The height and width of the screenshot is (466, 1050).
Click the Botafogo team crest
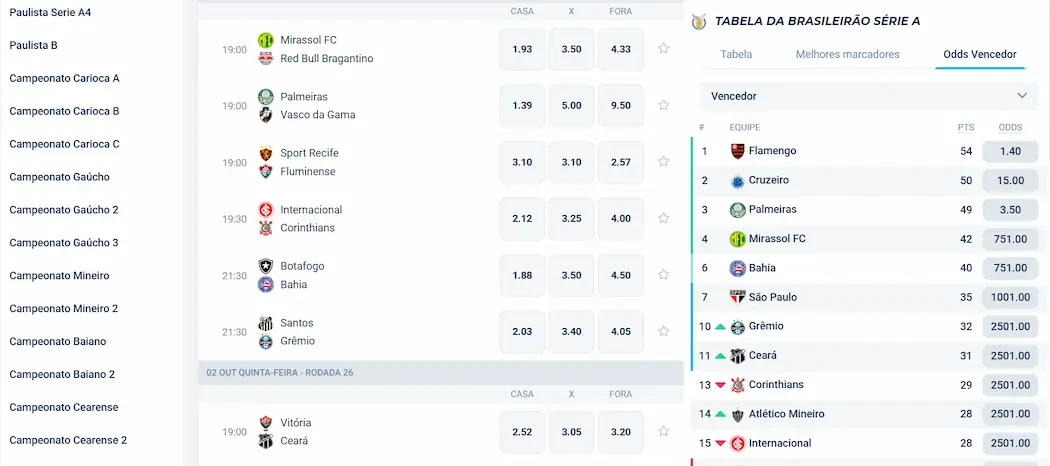pos(266,266)
